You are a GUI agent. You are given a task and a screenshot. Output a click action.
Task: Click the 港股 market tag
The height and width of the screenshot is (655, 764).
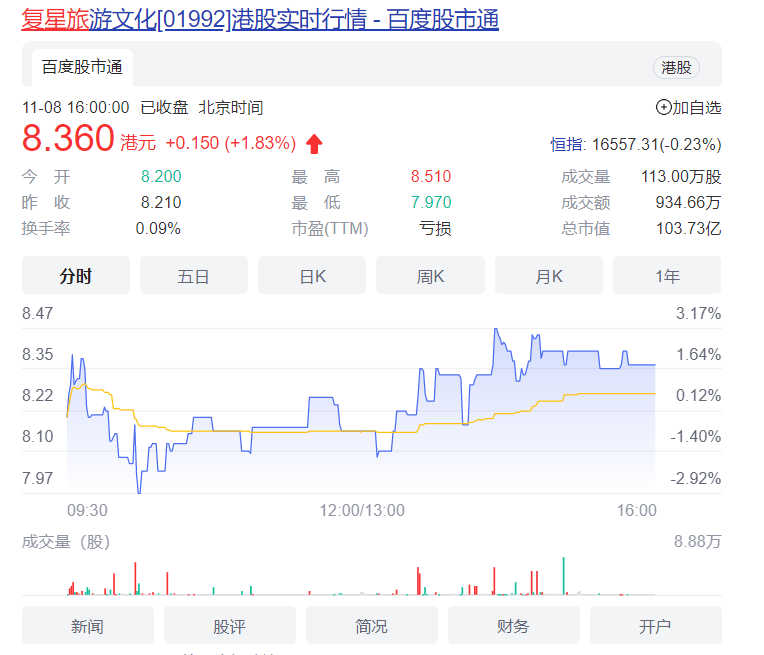pos(676,68)
